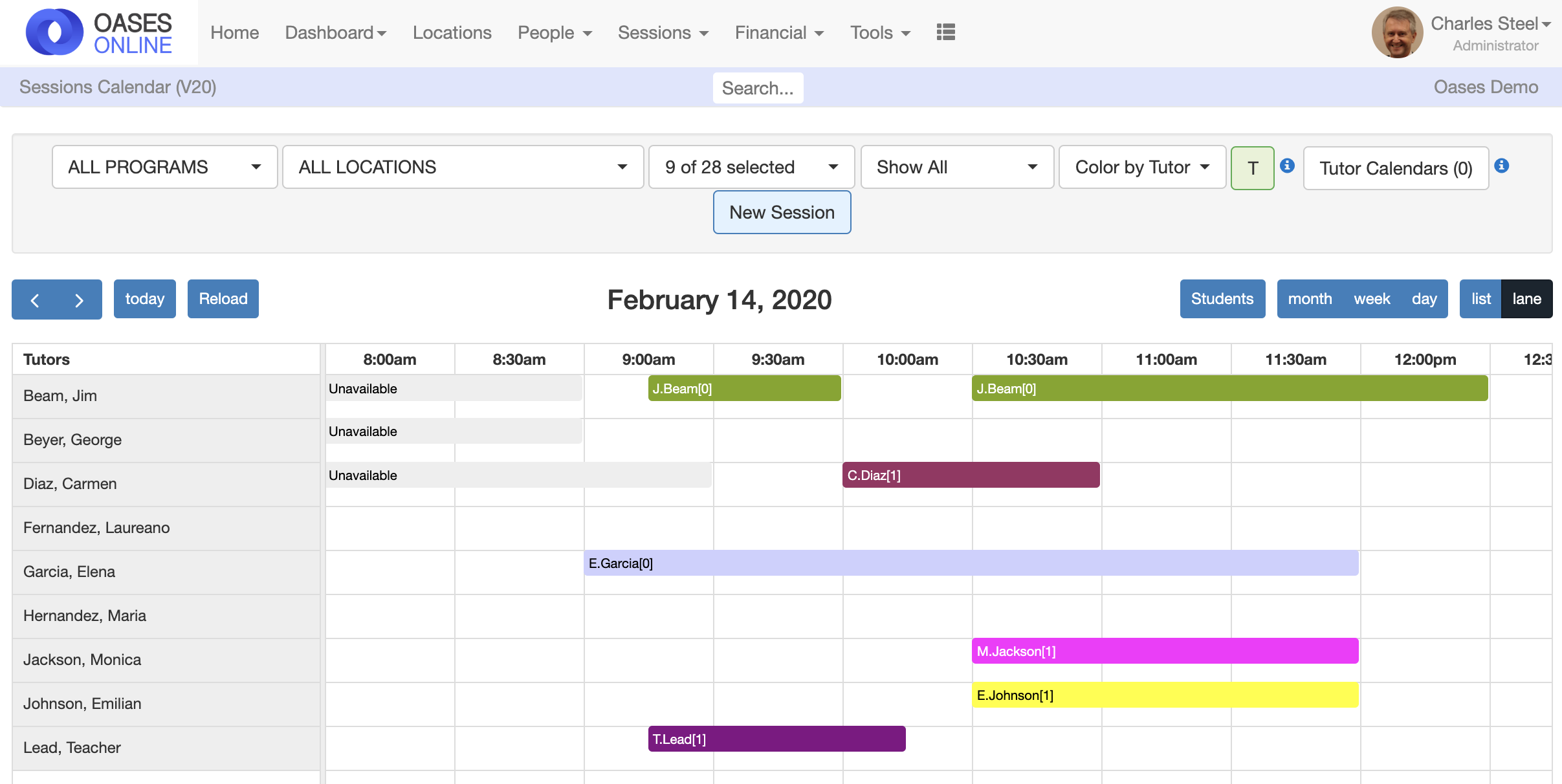Switch to week view

point(1372,299)
